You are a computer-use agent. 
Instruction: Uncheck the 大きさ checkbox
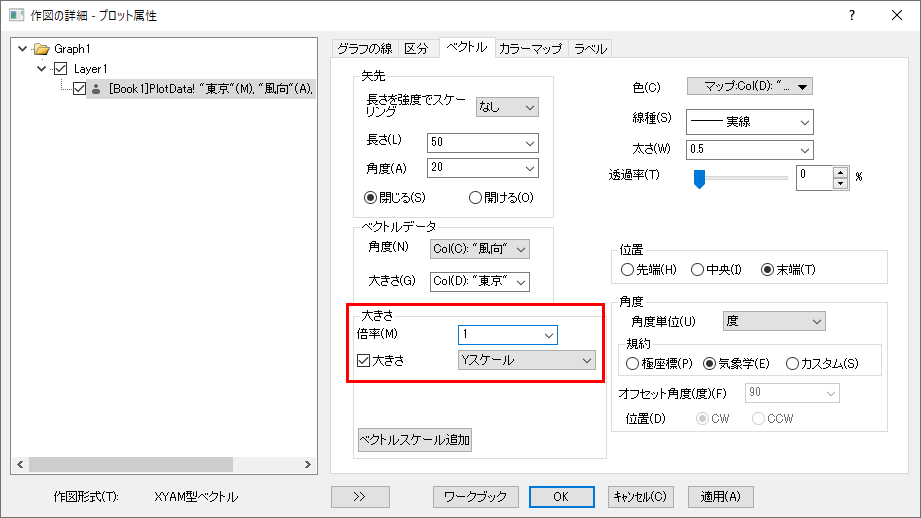pyautogui.click(x=364, y=360)
